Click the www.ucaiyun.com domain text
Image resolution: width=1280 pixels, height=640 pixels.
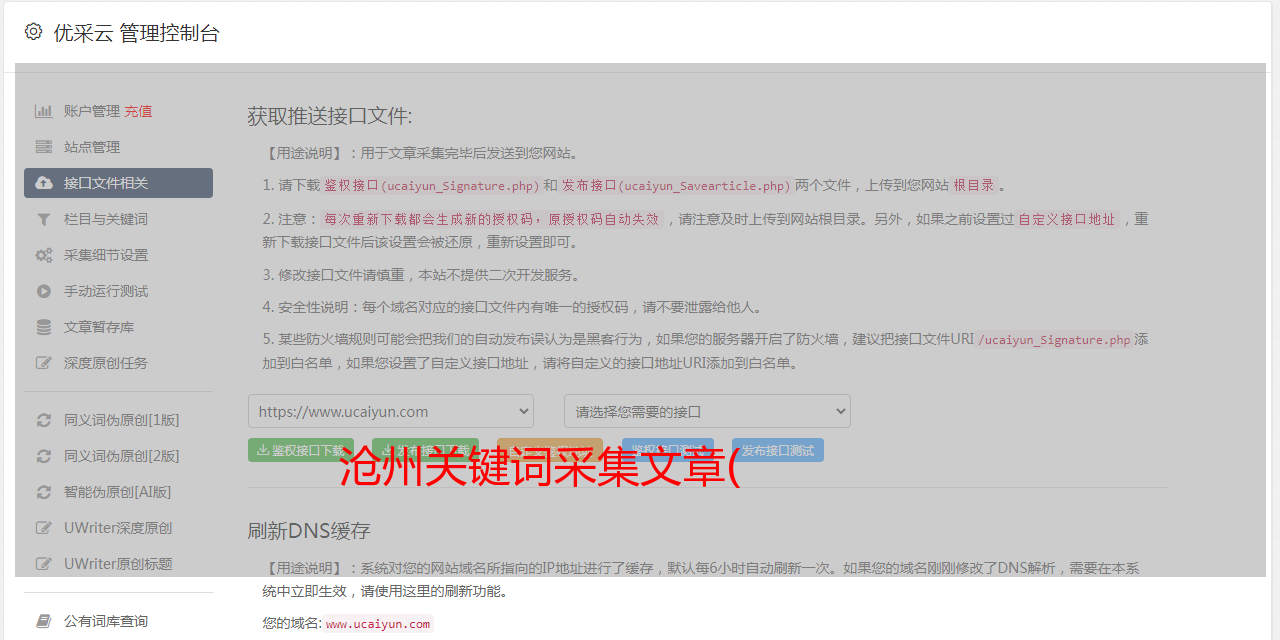pyautogui.click(x=378, y=623)
